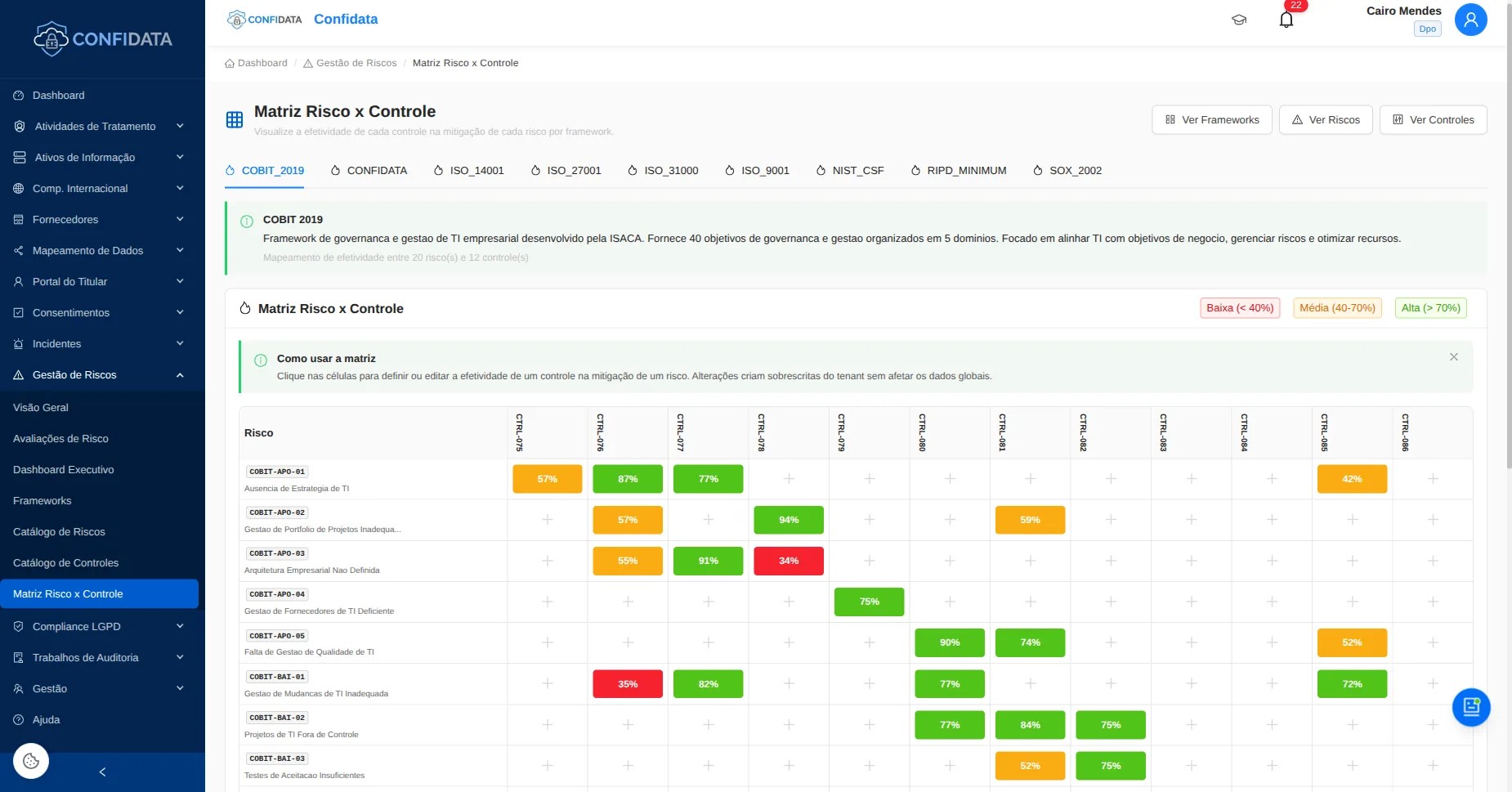This screenshot has height=792, width=1512.
Task: Collapse the sidebar with the arrow
Action: [101, 771]
